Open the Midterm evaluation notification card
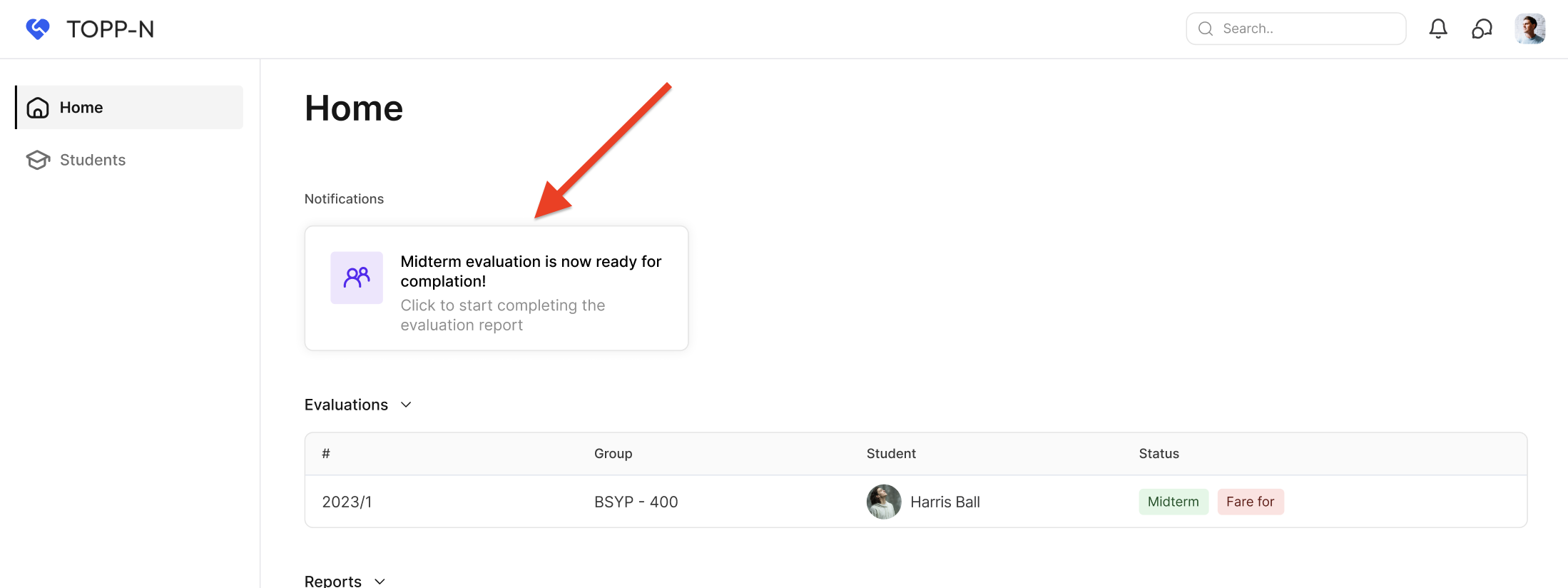Viewport: 1568px width, 588px height. [x=496, y=288]
